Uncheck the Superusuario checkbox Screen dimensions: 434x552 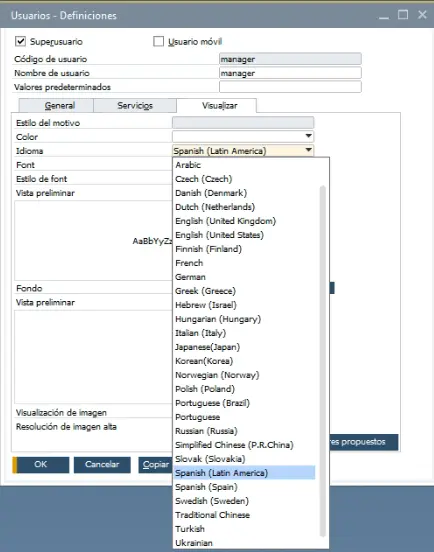(x=20, y=41)
